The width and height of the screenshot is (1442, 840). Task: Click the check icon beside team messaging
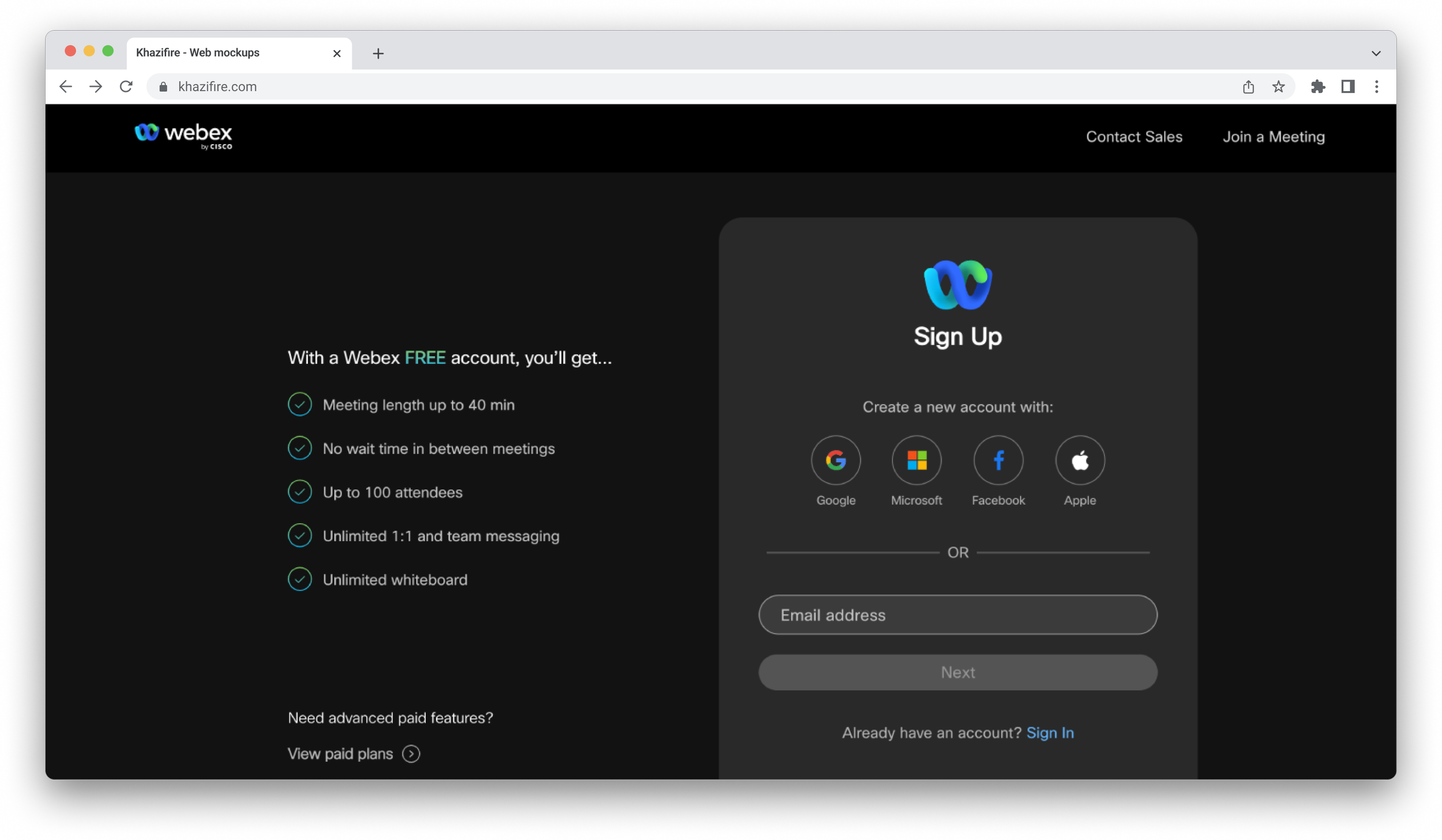[x=300, y=536]
